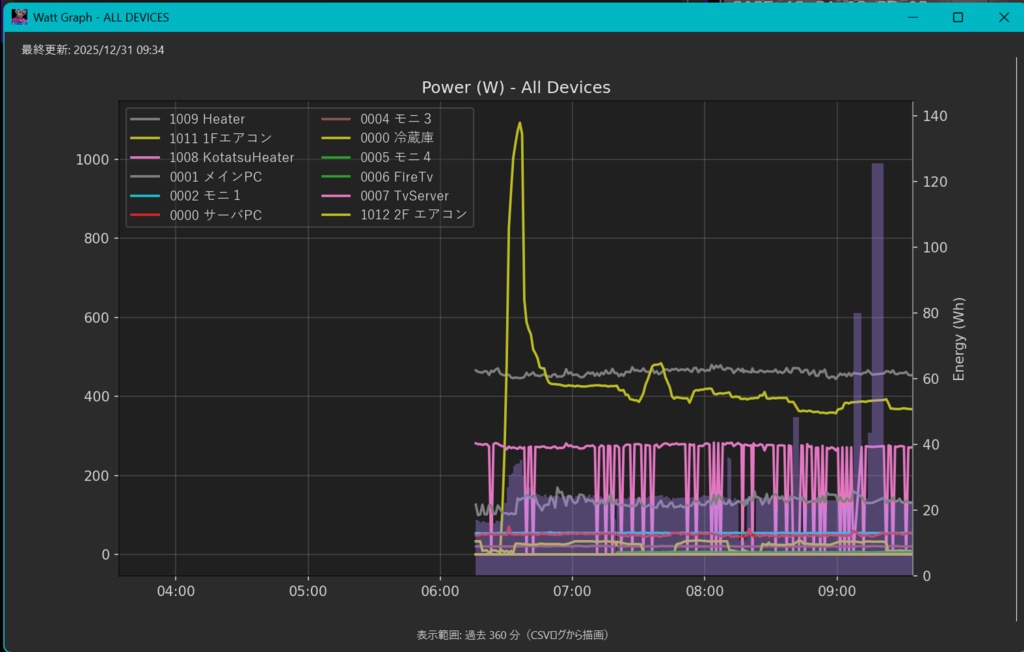Maximize the Watt Graph window
The height and width of the screenshot is (652, 1024).
958,17
